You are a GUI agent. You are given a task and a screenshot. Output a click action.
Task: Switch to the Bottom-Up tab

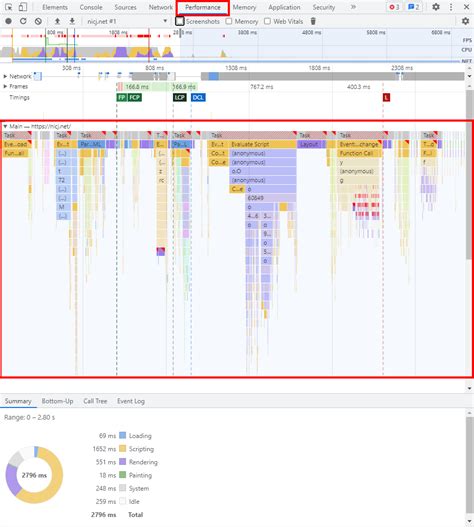[x=57, y=401]
